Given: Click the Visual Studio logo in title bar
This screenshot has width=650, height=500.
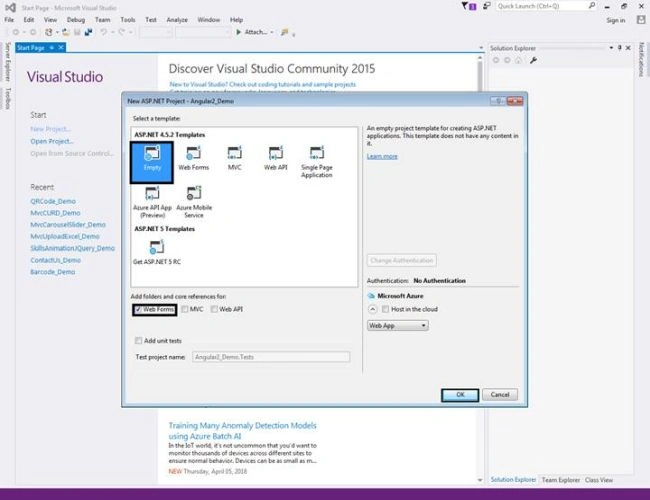Looking at the screenshot, I should 10,7.
